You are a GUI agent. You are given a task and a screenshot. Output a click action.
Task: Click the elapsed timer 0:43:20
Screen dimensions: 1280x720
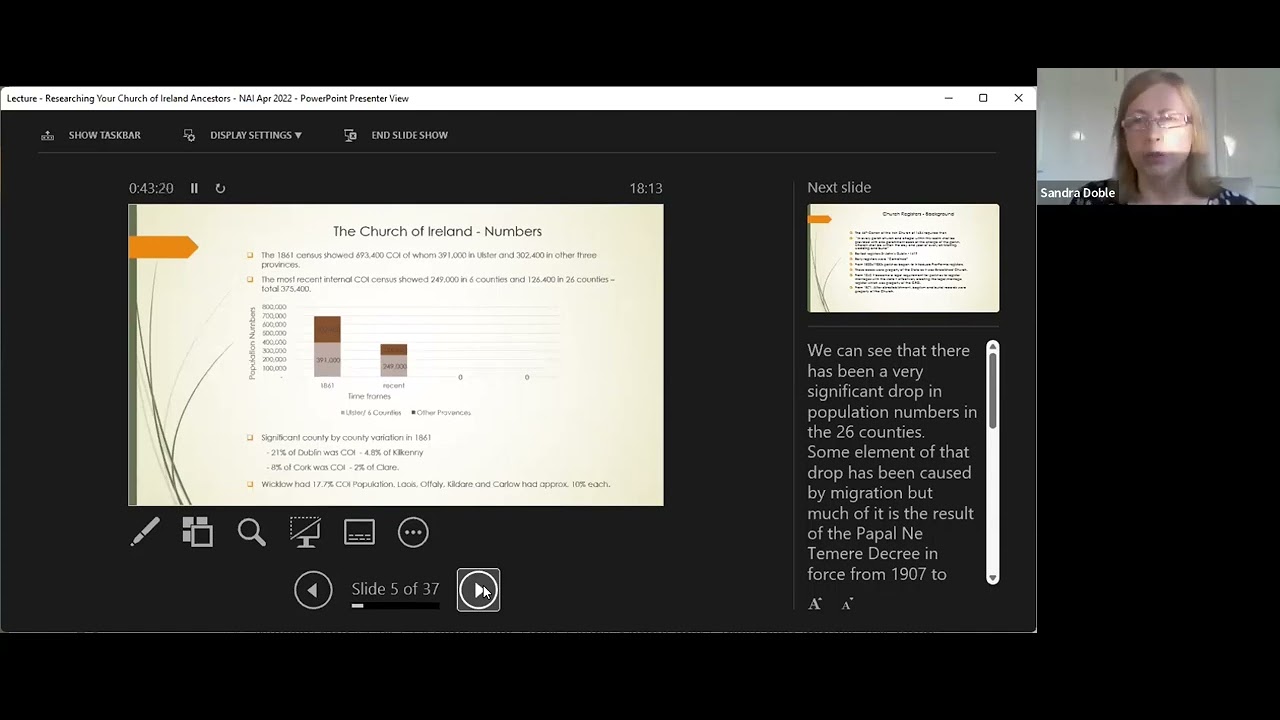151,188
